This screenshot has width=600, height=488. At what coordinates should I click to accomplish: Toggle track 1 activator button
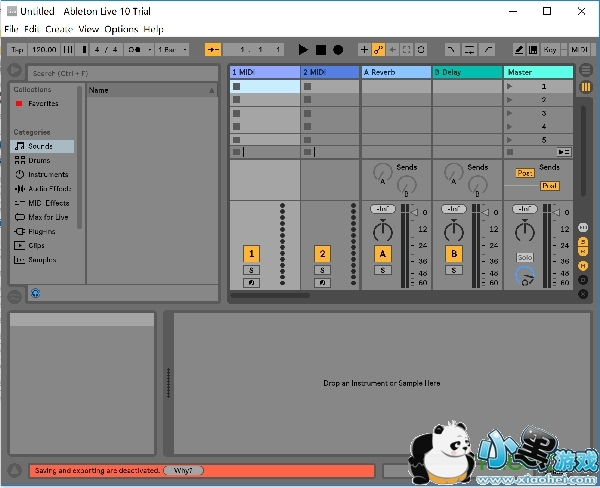click(x=252, y=254)
